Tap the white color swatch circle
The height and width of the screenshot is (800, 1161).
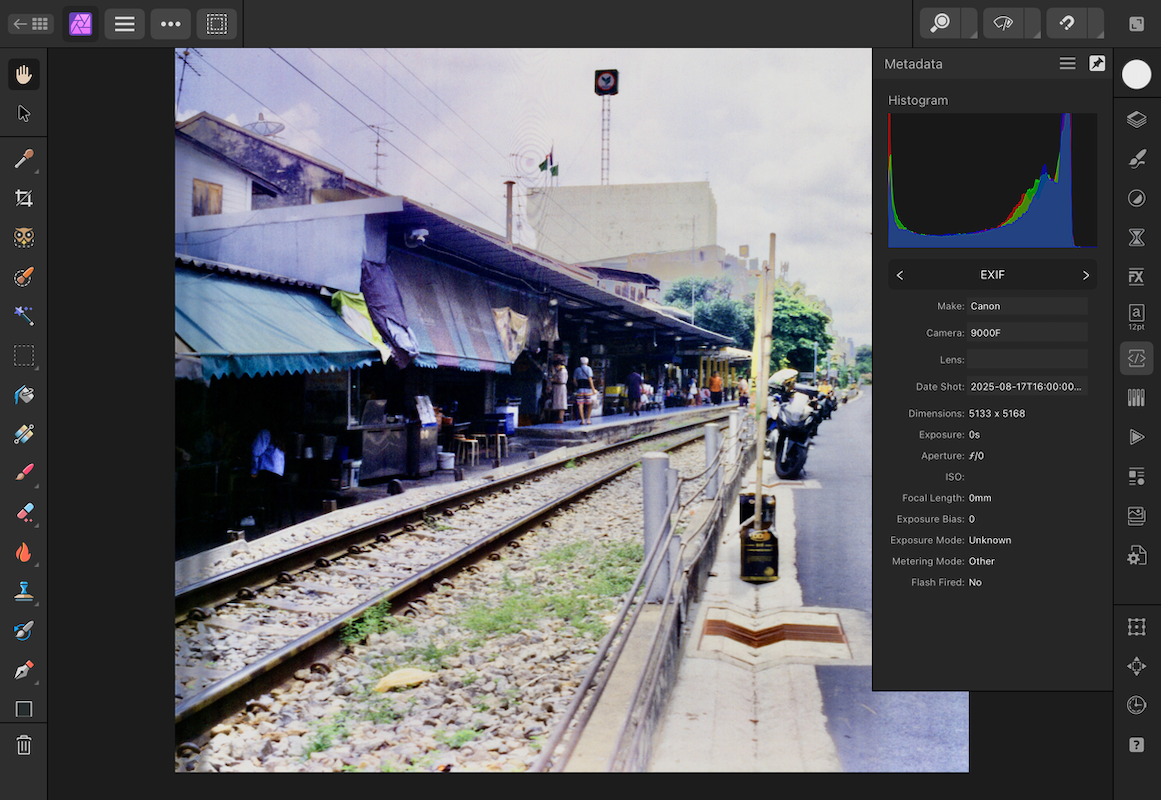tap(1136, 74)
